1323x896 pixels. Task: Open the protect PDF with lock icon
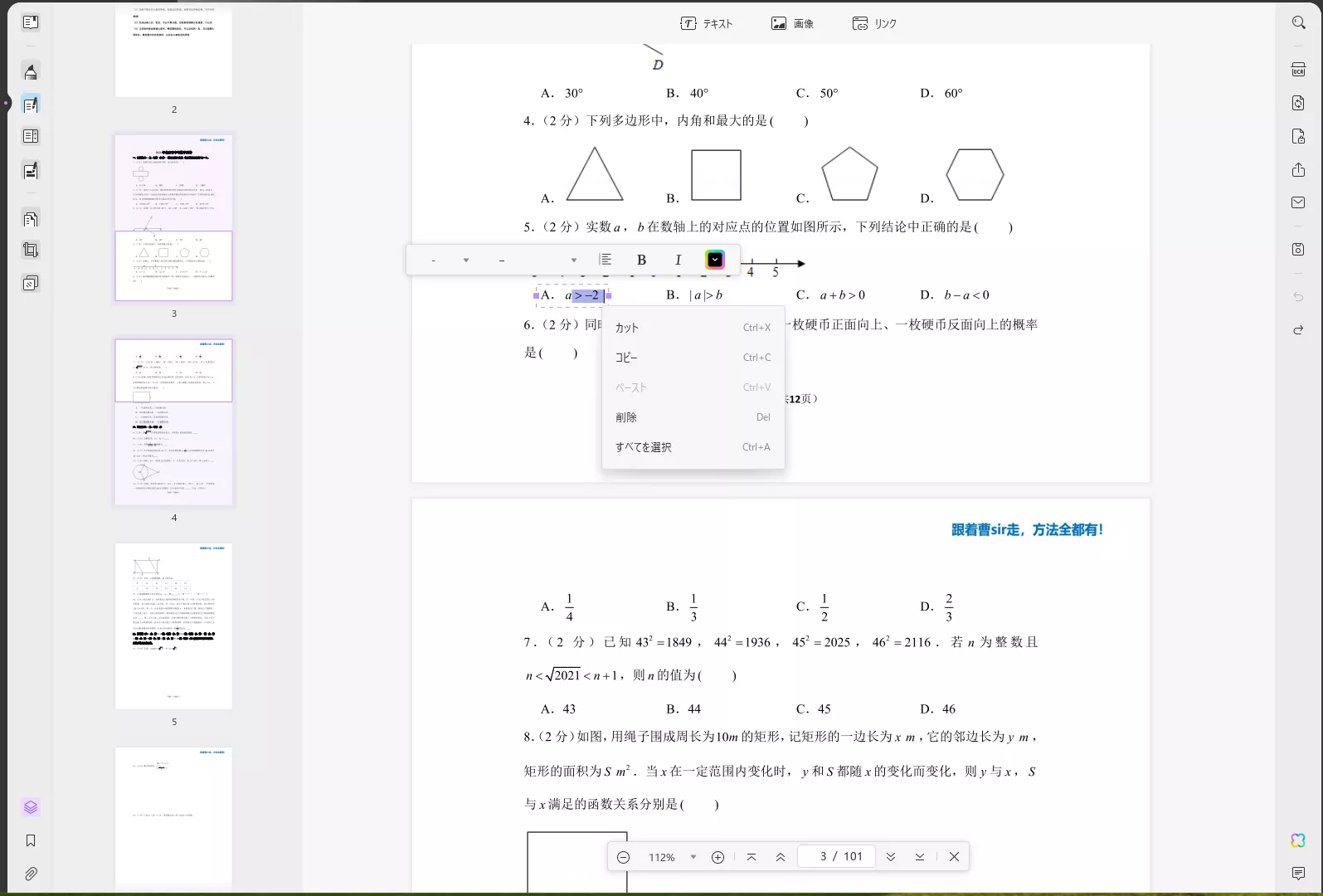(1298, 136)
